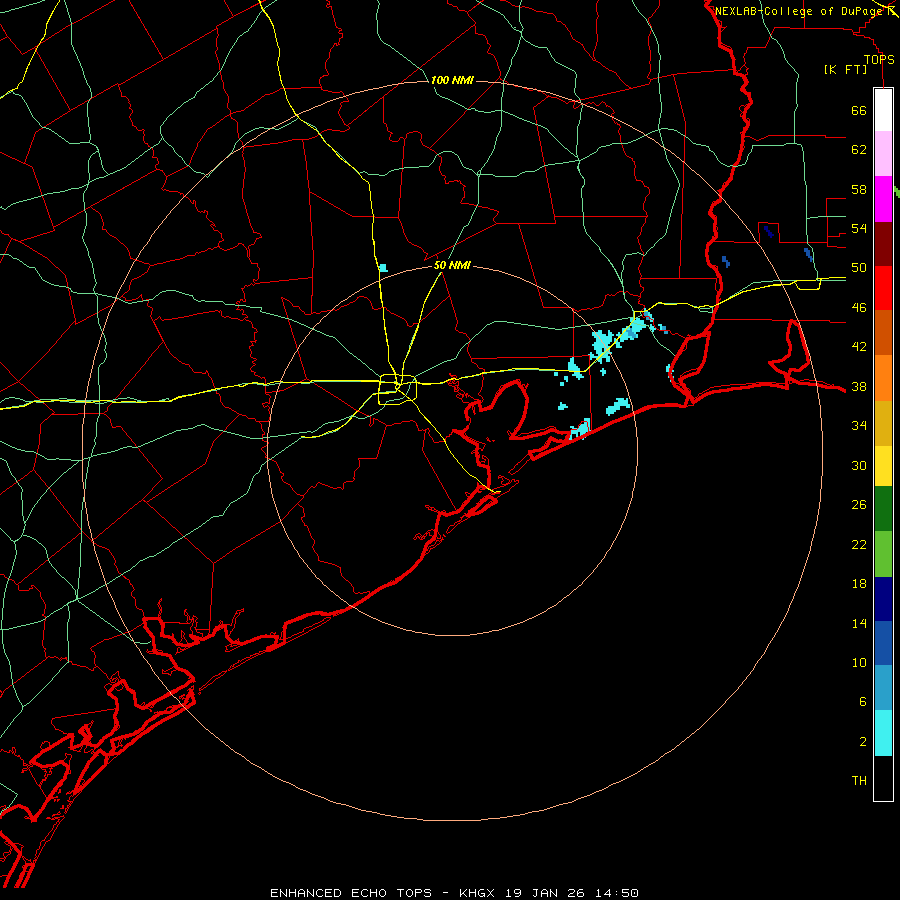Click legend value "50"
Viewport: 900px width, 900px height.
[859, 268]
